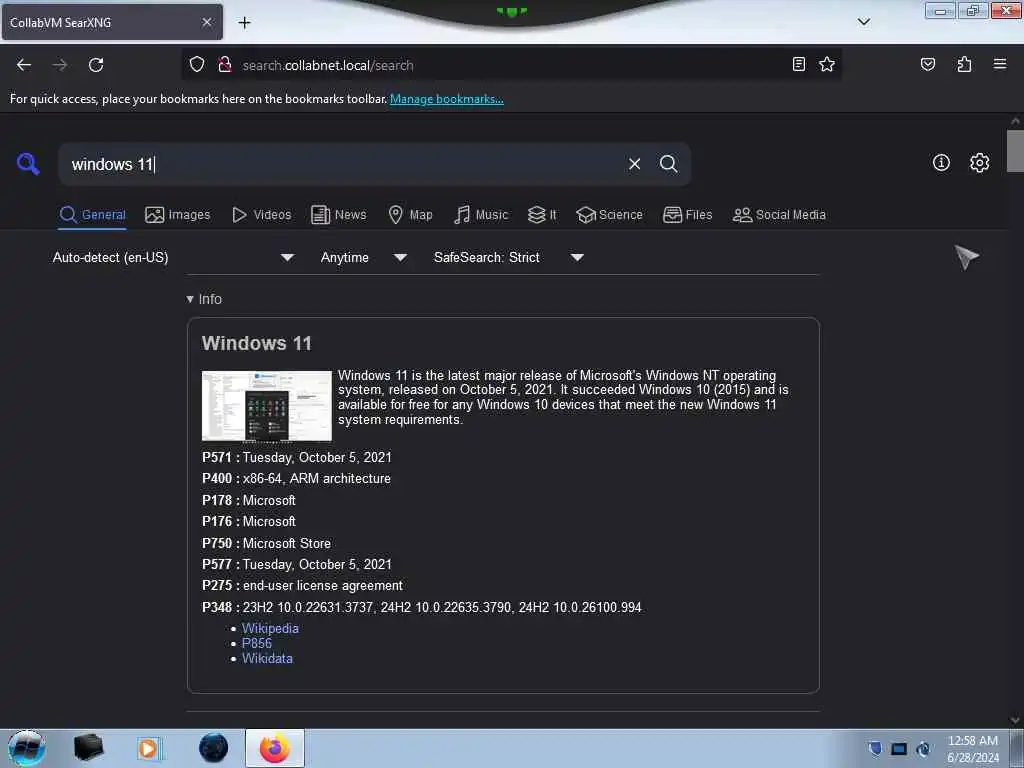Click the circular power tray icon

click(923, 749)
